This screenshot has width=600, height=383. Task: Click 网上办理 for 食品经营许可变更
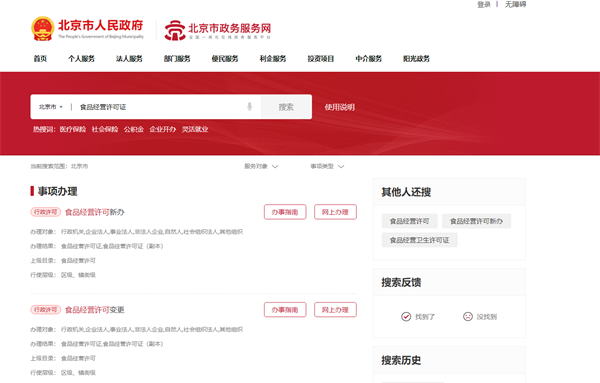(335, 310)
